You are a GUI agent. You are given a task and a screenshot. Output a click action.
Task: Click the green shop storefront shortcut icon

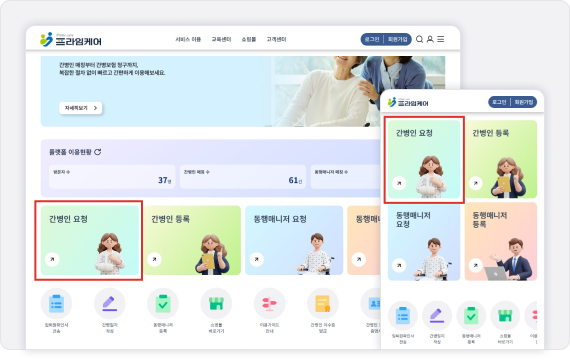(x=216, y=304)
